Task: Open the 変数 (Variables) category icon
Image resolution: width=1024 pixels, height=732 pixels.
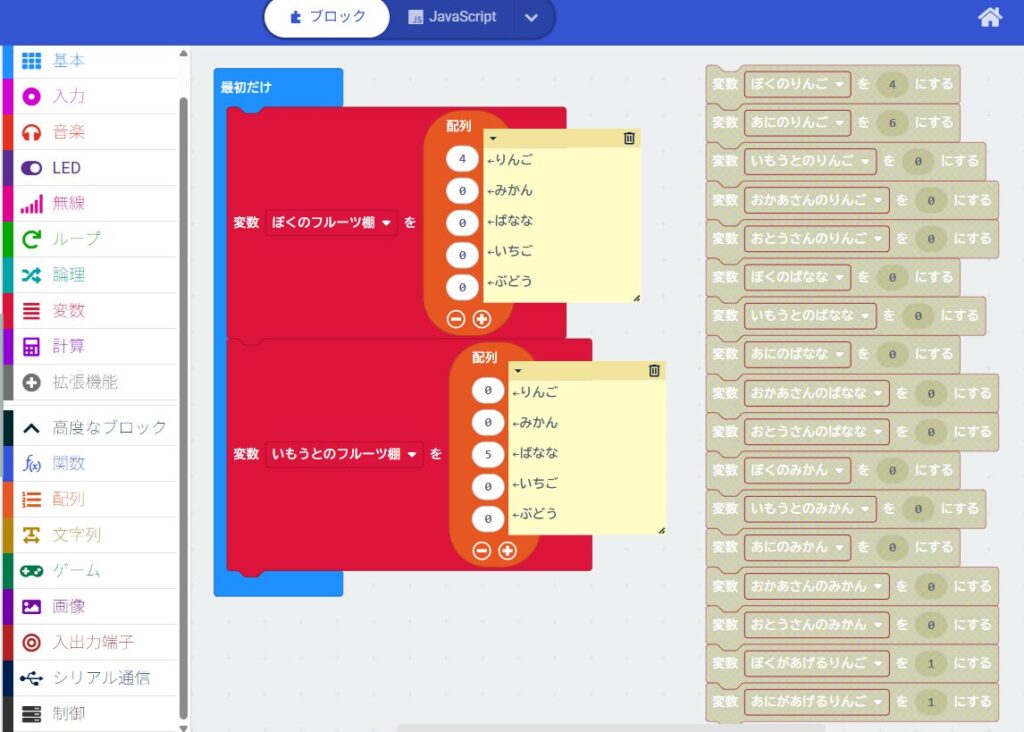Action: 31,311
